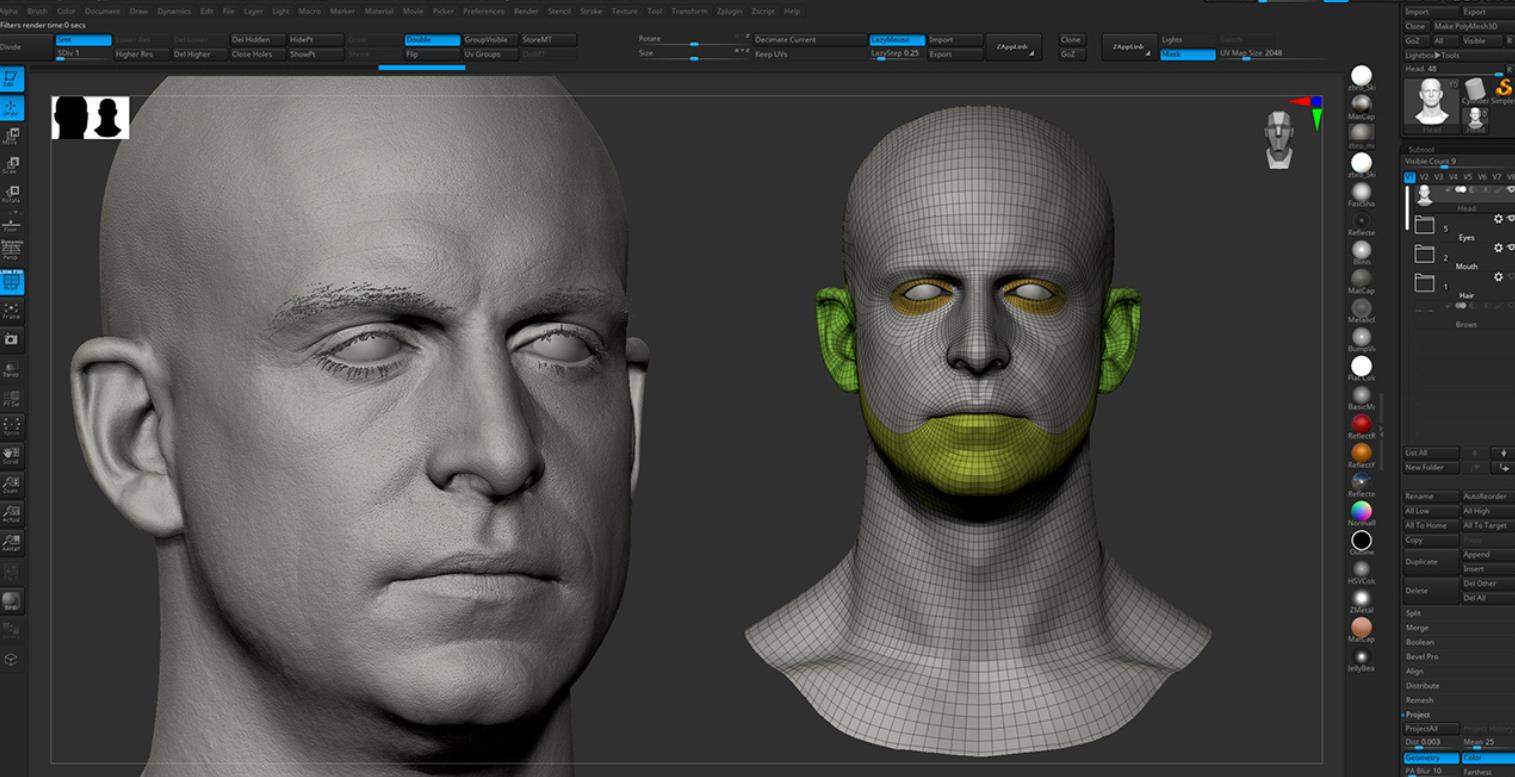The height and width of the screenshot is (777, 1515).
Task: Click the ProjectAll button
Action: pyautogui.click(x=1430, y=729)
